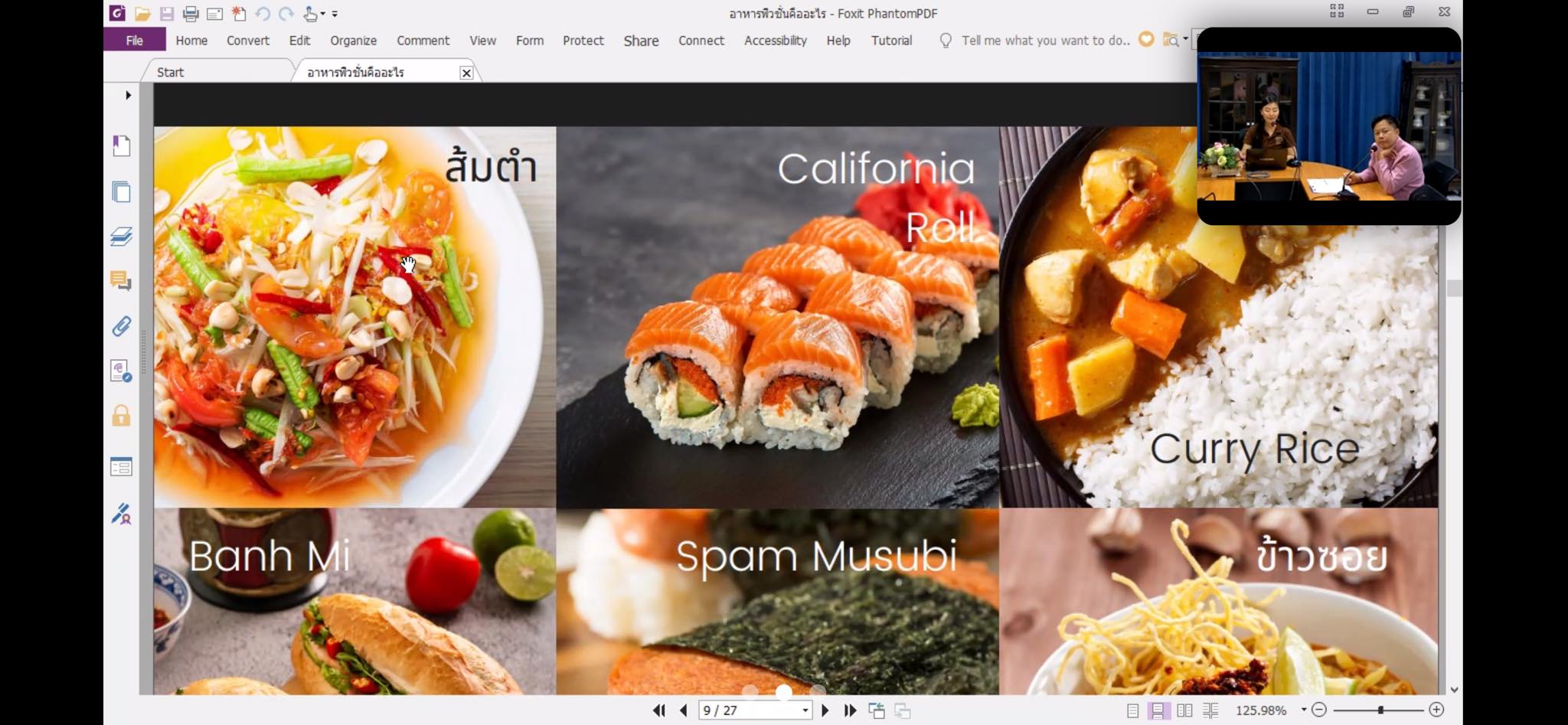Open the folder search icon
Screen dimensions: 1568x725
pyautogui.click(x=1170, y=40)
